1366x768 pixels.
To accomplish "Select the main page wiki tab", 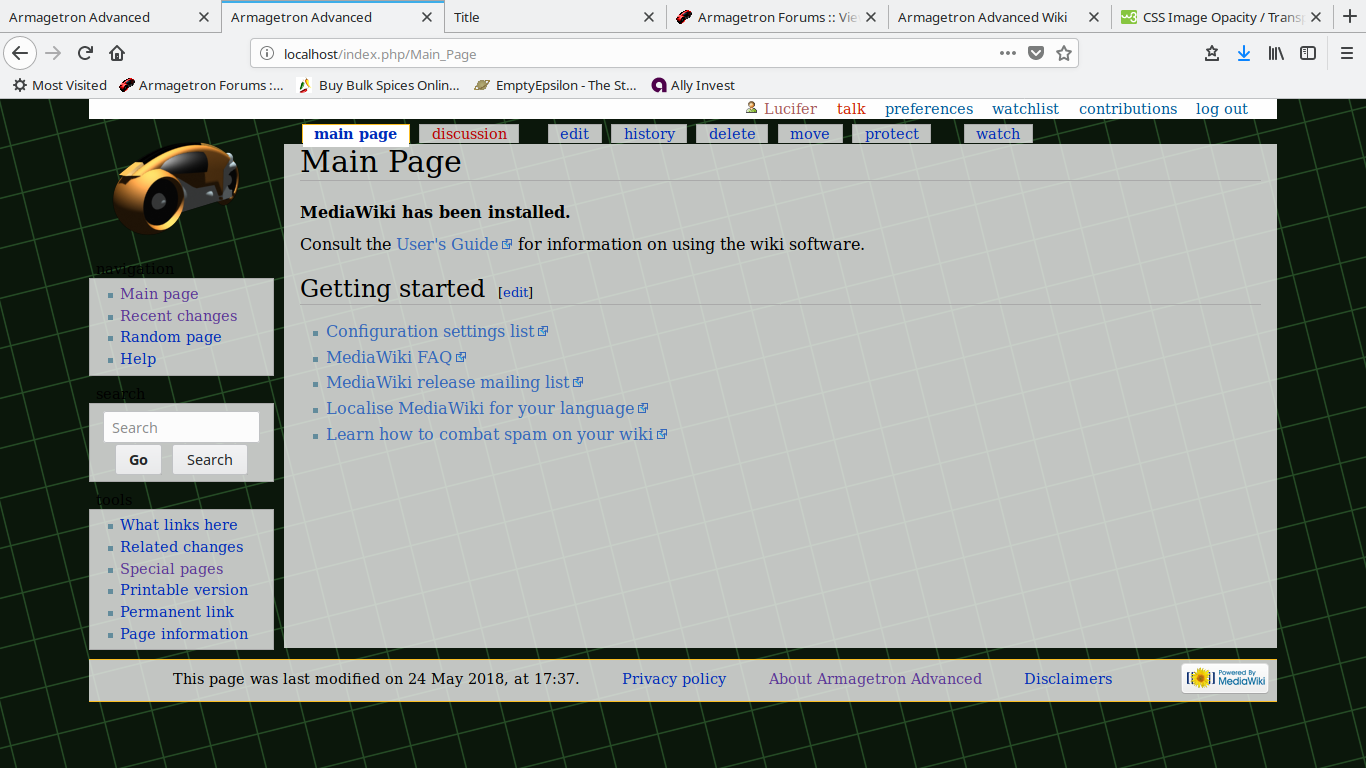I will 355,134.
